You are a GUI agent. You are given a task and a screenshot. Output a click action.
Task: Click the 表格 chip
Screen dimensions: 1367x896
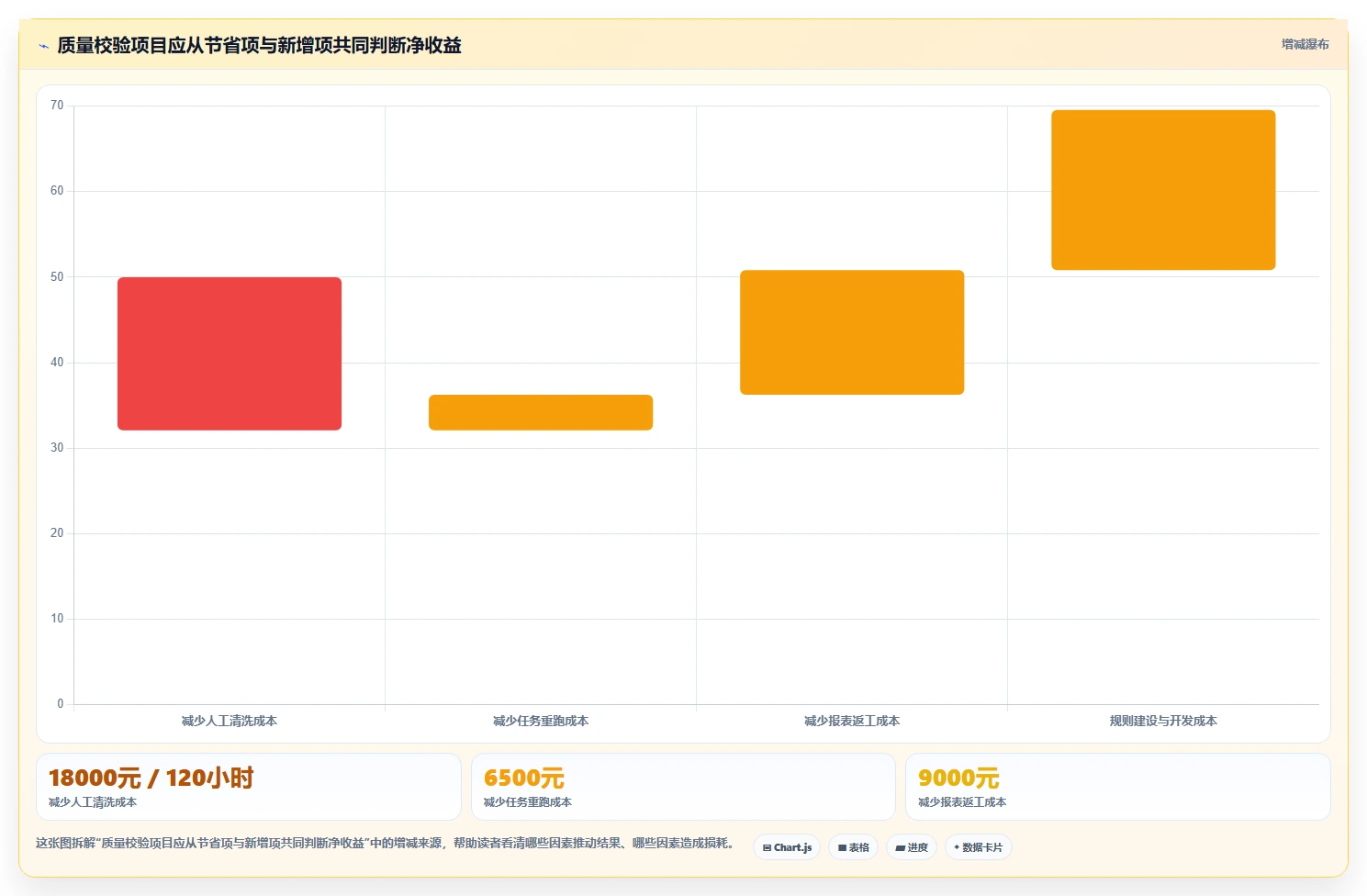(x=854, y=847)
